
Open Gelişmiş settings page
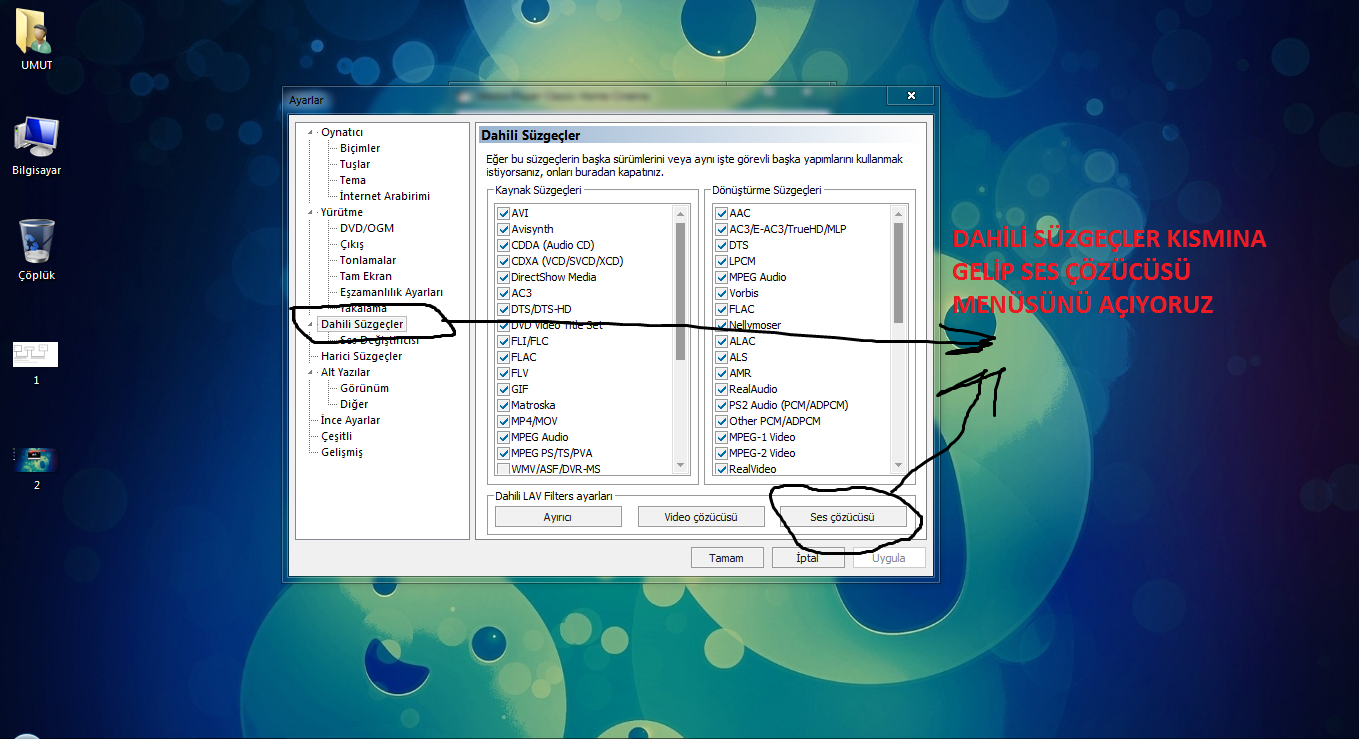coord(342,452)
